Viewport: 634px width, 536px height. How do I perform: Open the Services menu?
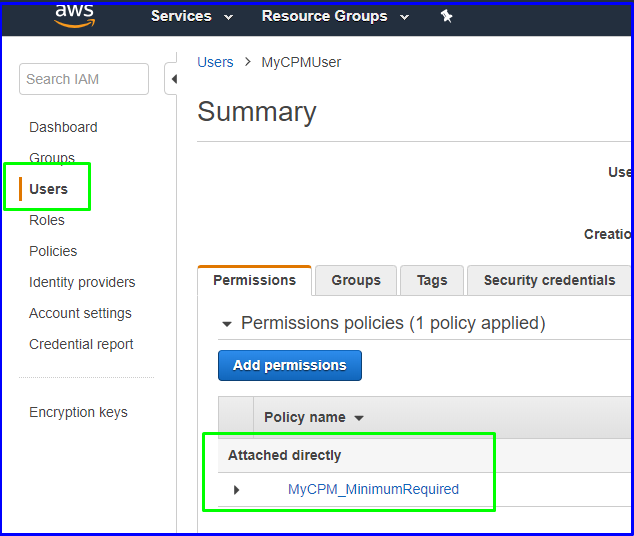point(192,16)
